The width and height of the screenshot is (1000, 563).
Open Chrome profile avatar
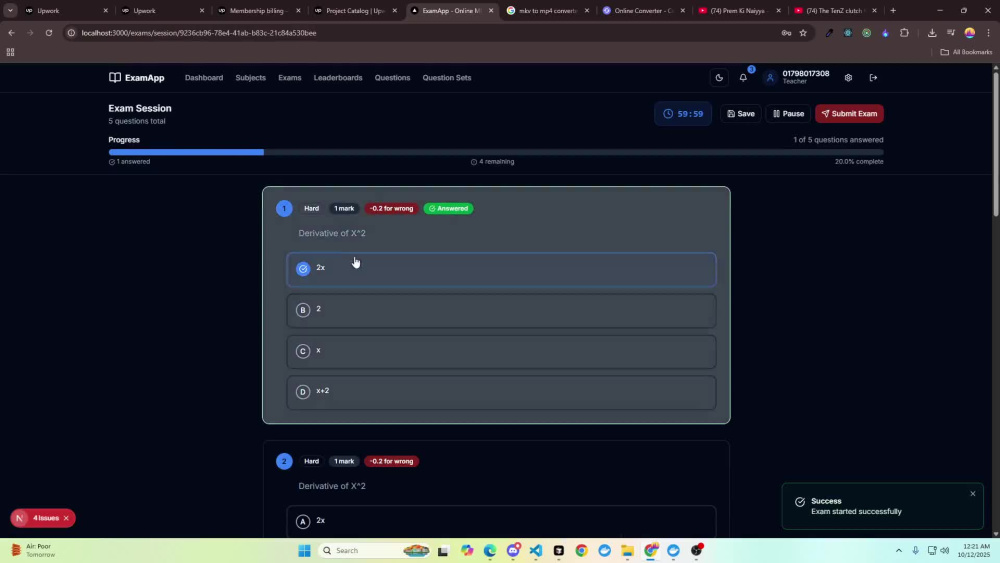[x=969, y=33]
